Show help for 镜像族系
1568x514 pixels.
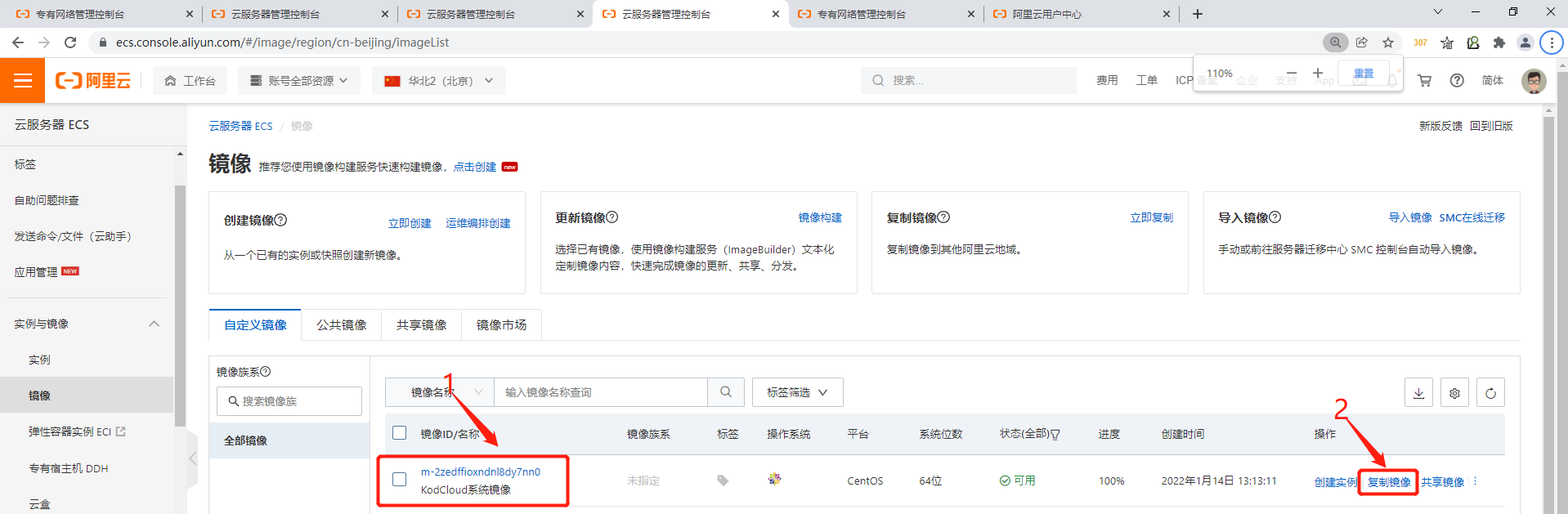coord(265,372)
